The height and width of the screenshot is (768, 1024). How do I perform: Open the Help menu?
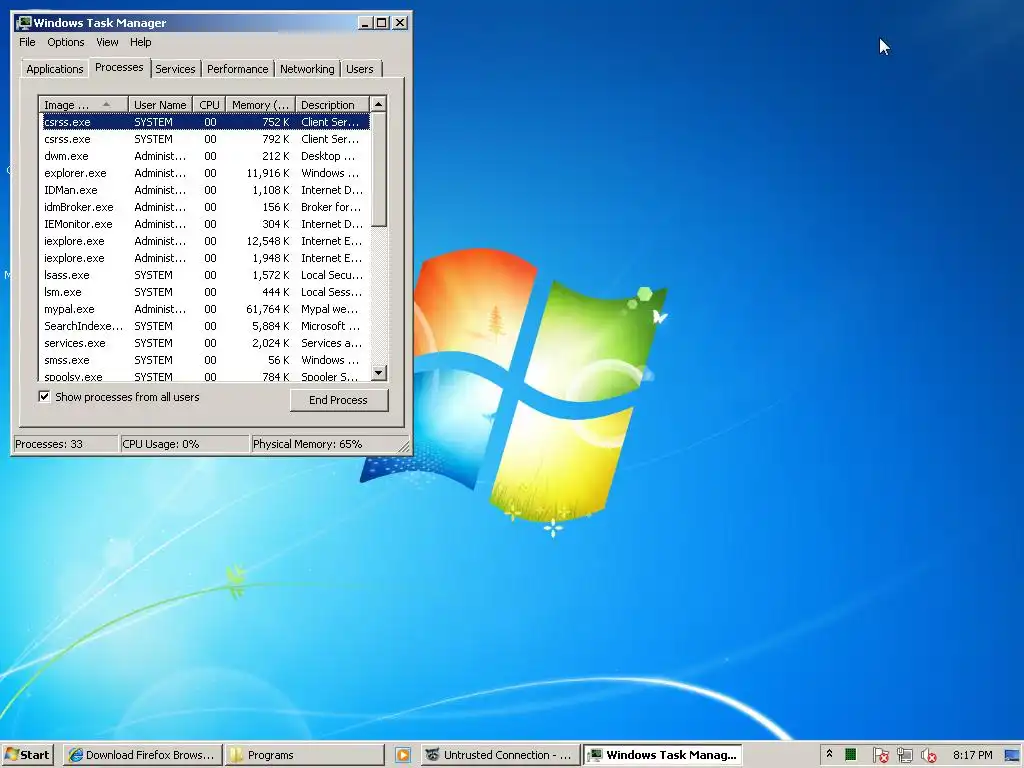[x=140, y=42]
